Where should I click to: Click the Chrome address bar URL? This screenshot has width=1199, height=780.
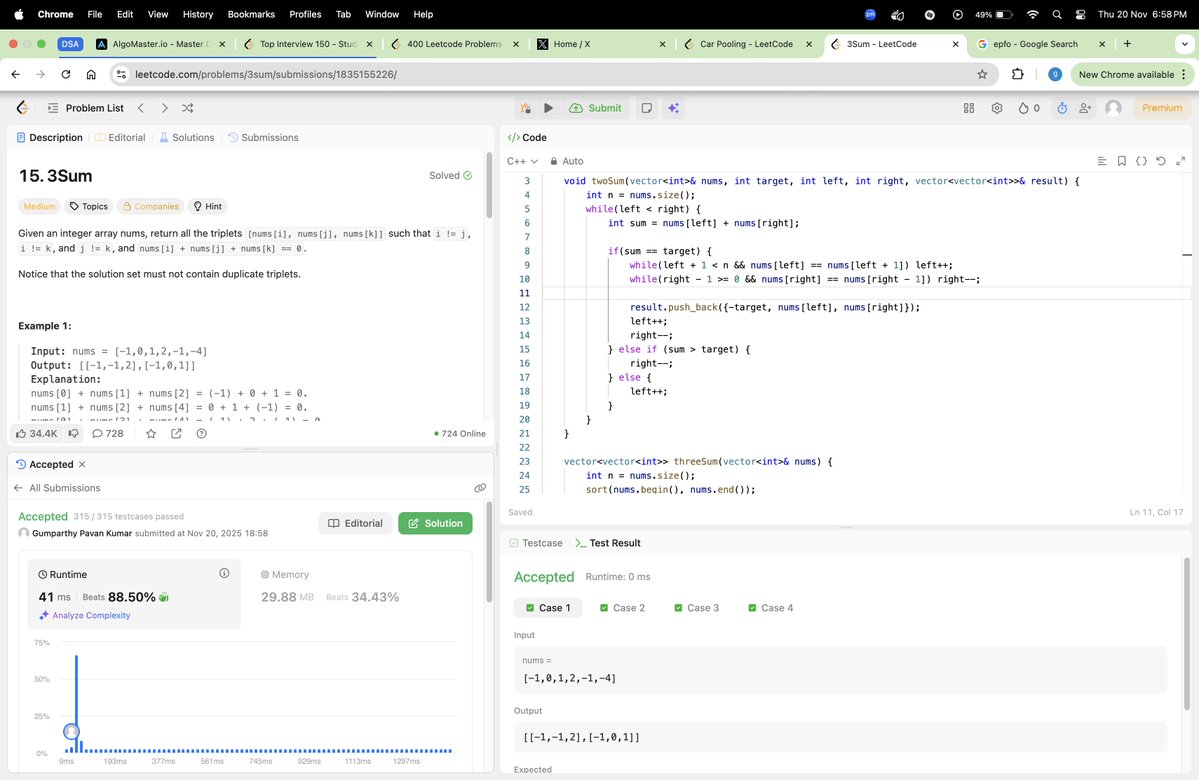[265, 74]
